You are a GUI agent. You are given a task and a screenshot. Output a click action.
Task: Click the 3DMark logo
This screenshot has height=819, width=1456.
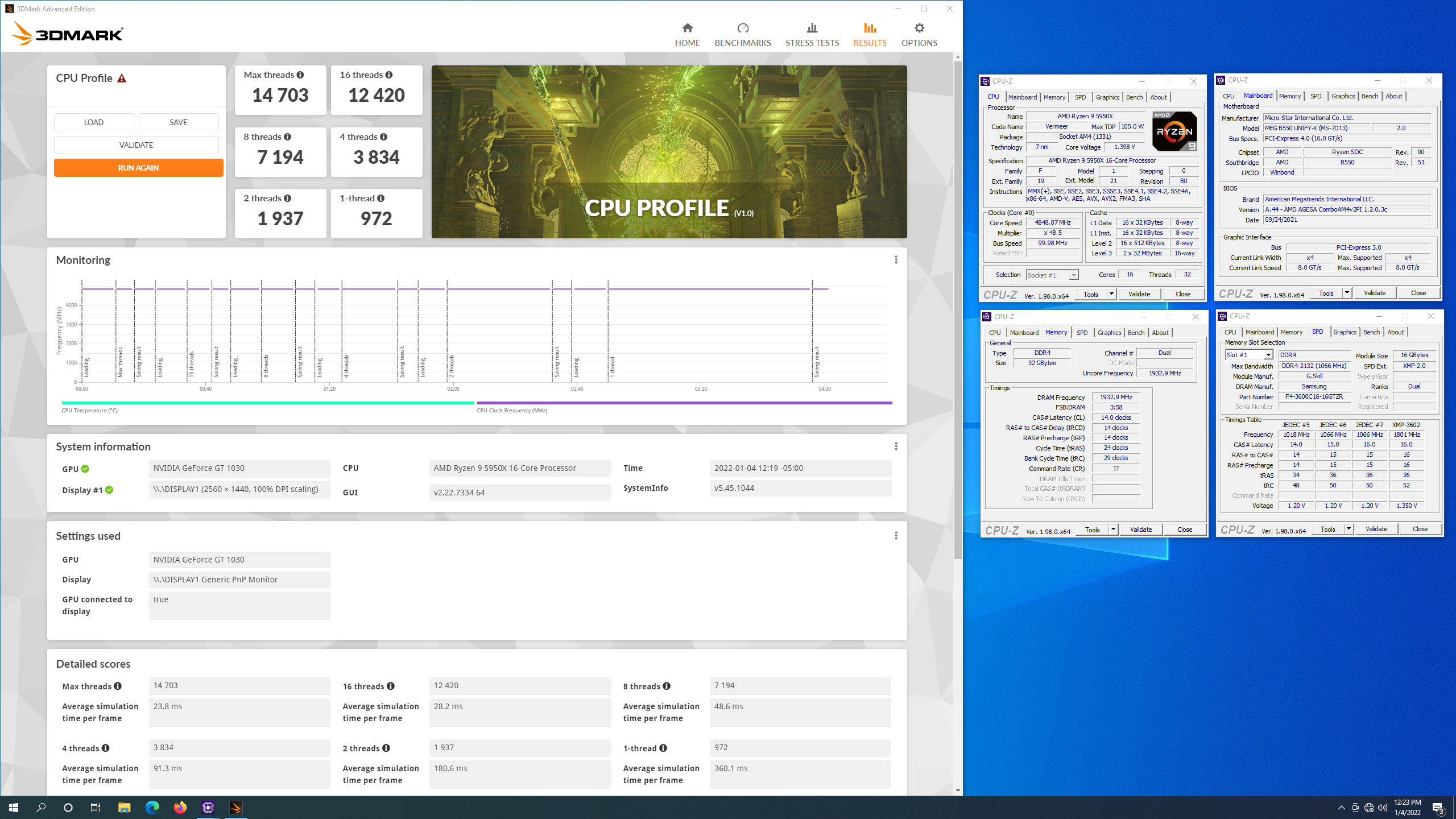click(67, 33)
